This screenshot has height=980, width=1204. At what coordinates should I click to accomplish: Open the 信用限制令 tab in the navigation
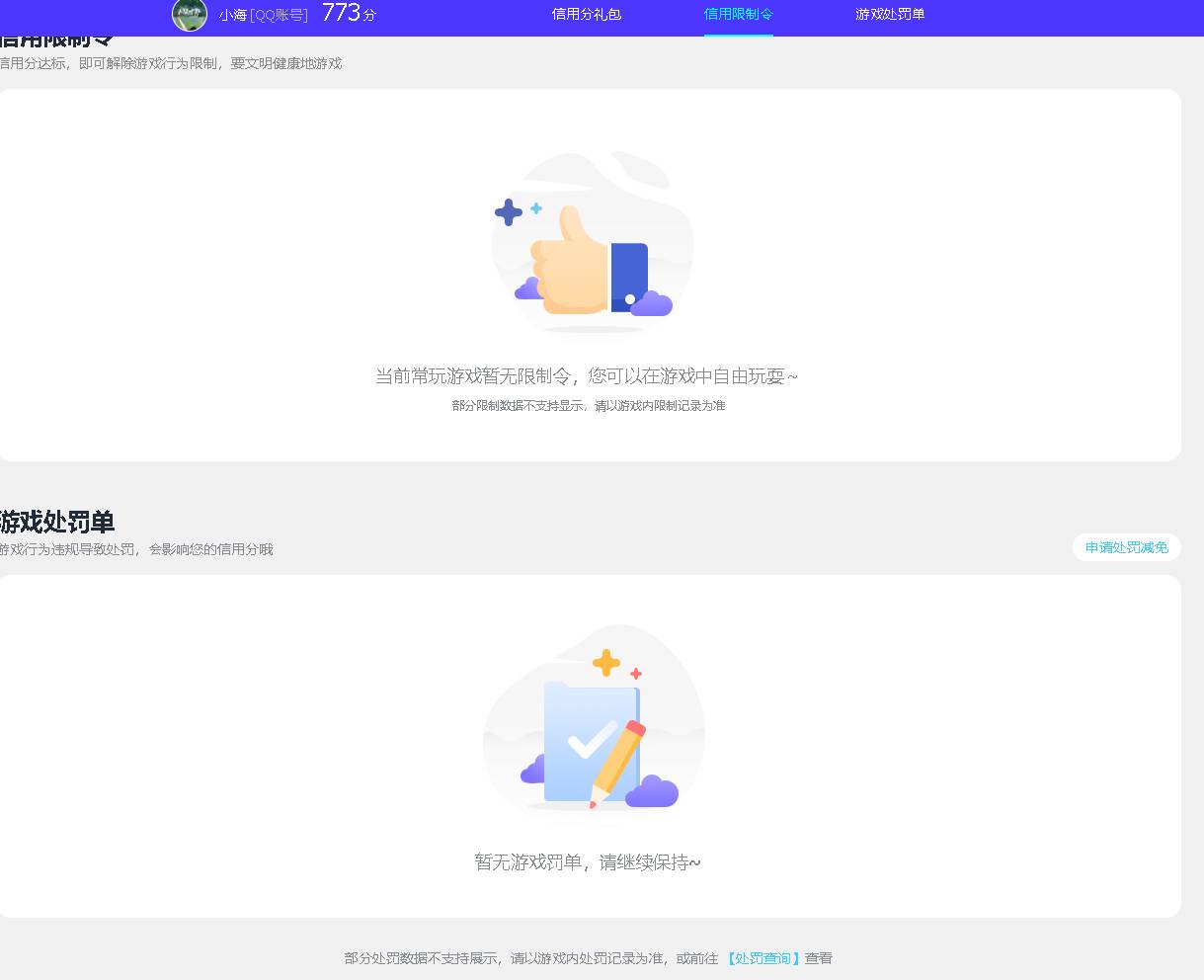click(737, 16)
